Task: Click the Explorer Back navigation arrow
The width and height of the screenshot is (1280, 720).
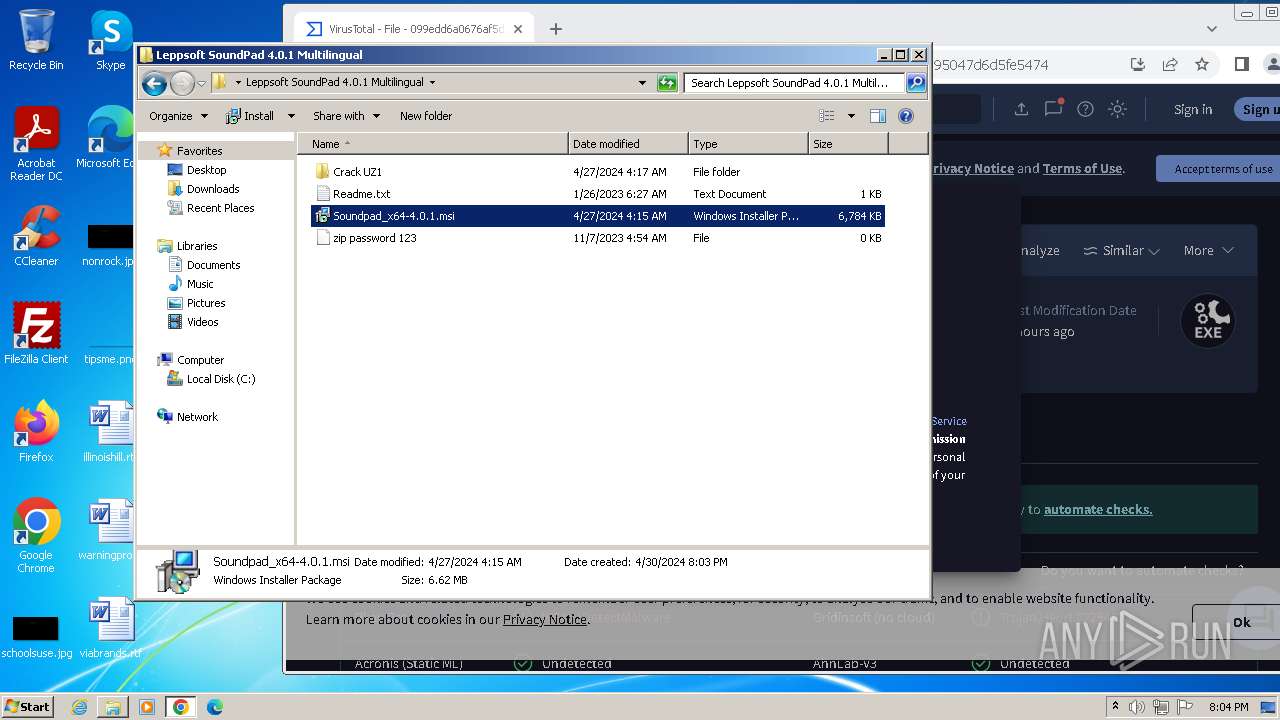Action: [154, 83]
